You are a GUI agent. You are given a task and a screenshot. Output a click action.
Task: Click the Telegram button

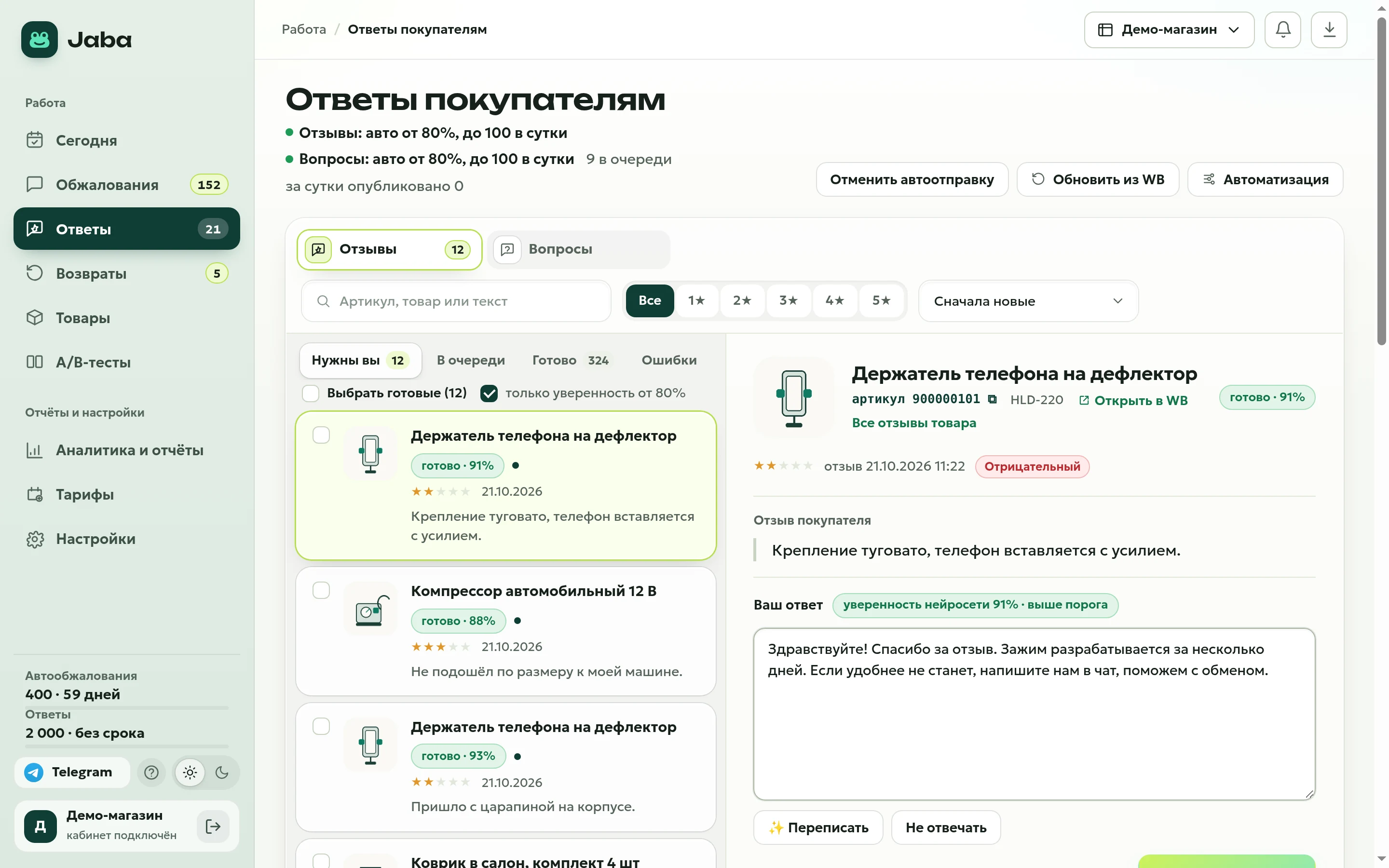(72, 772)
